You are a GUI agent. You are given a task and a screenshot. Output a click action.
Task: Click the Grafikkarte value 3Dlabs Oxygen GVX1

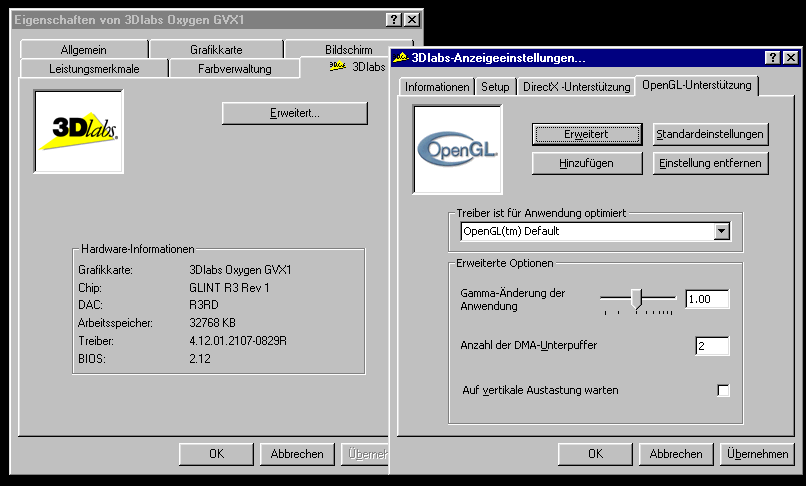[x=240, y=270]
